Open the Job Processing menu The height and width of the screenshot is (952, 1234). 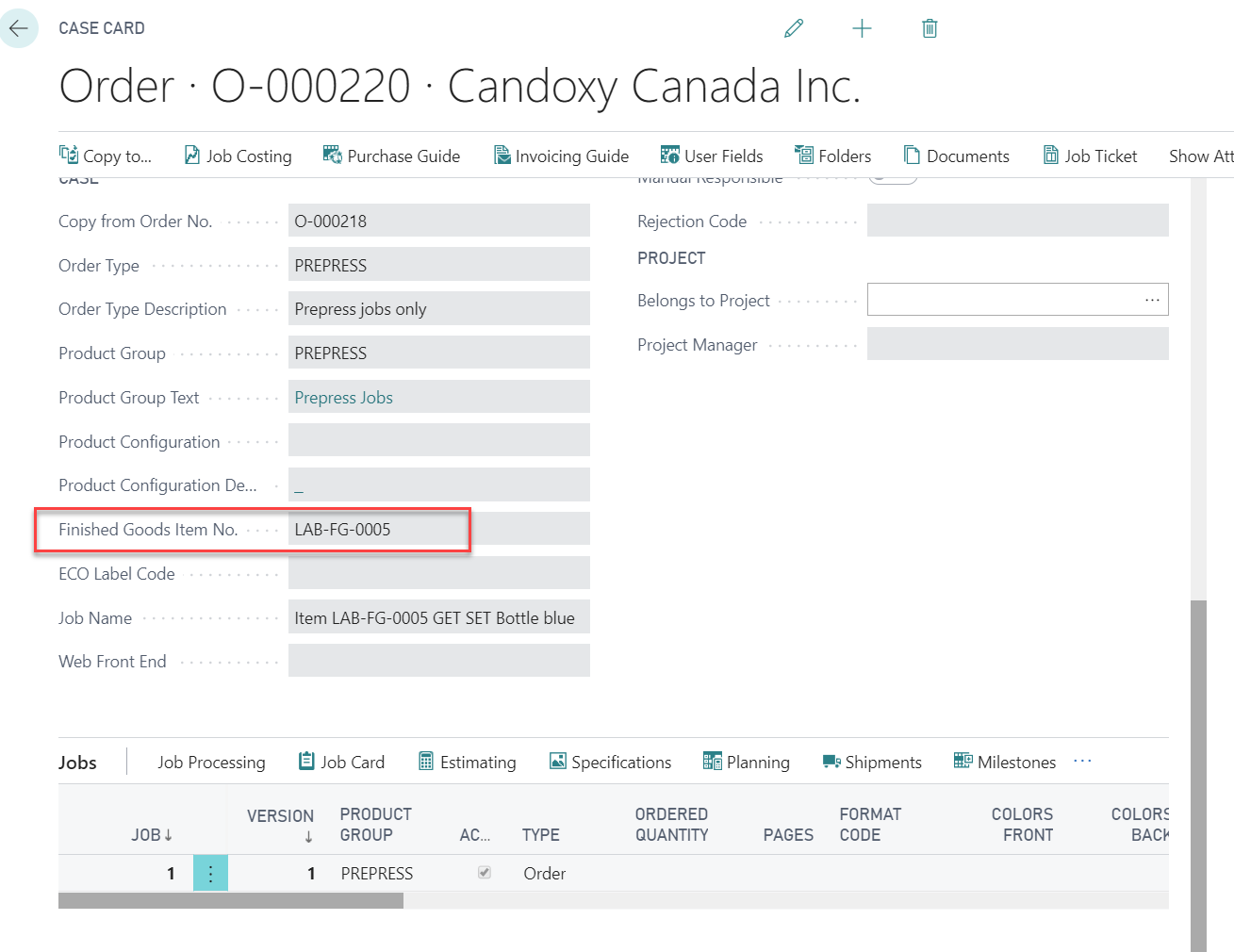click(211, 763)
